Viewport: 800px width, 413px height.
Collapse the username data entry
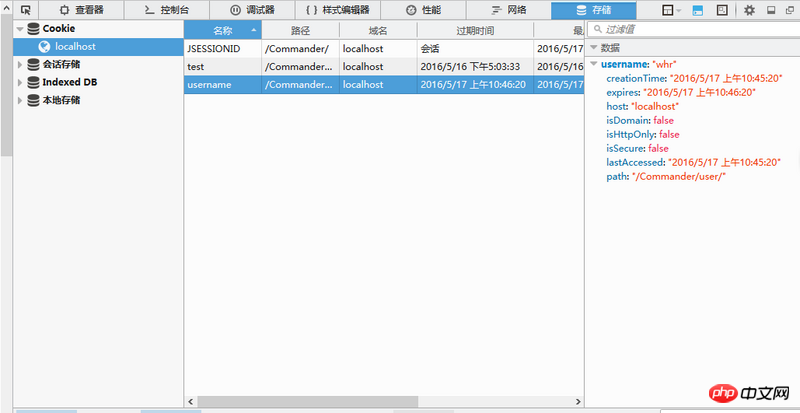594,64
